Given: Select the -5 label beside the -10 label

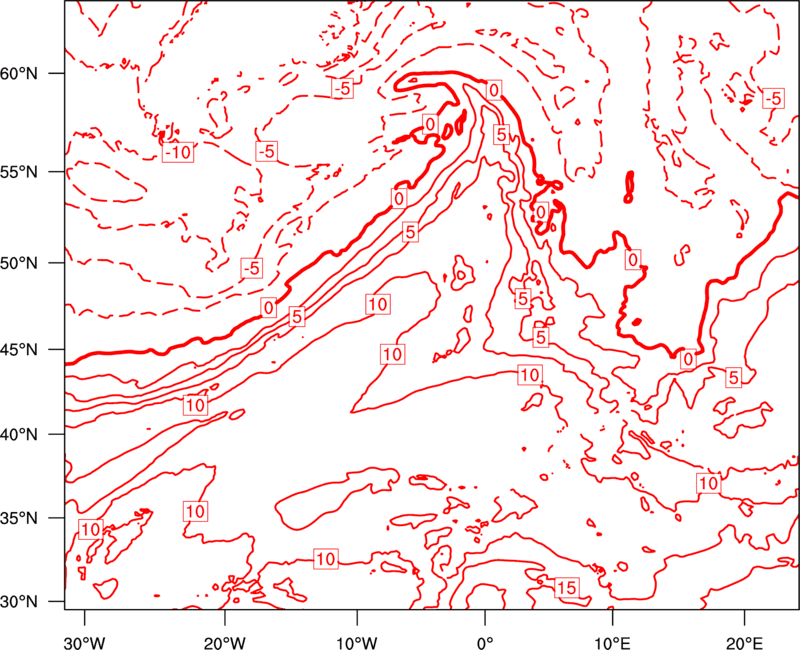Looking at the screenshot, I should tap(266, 151).
